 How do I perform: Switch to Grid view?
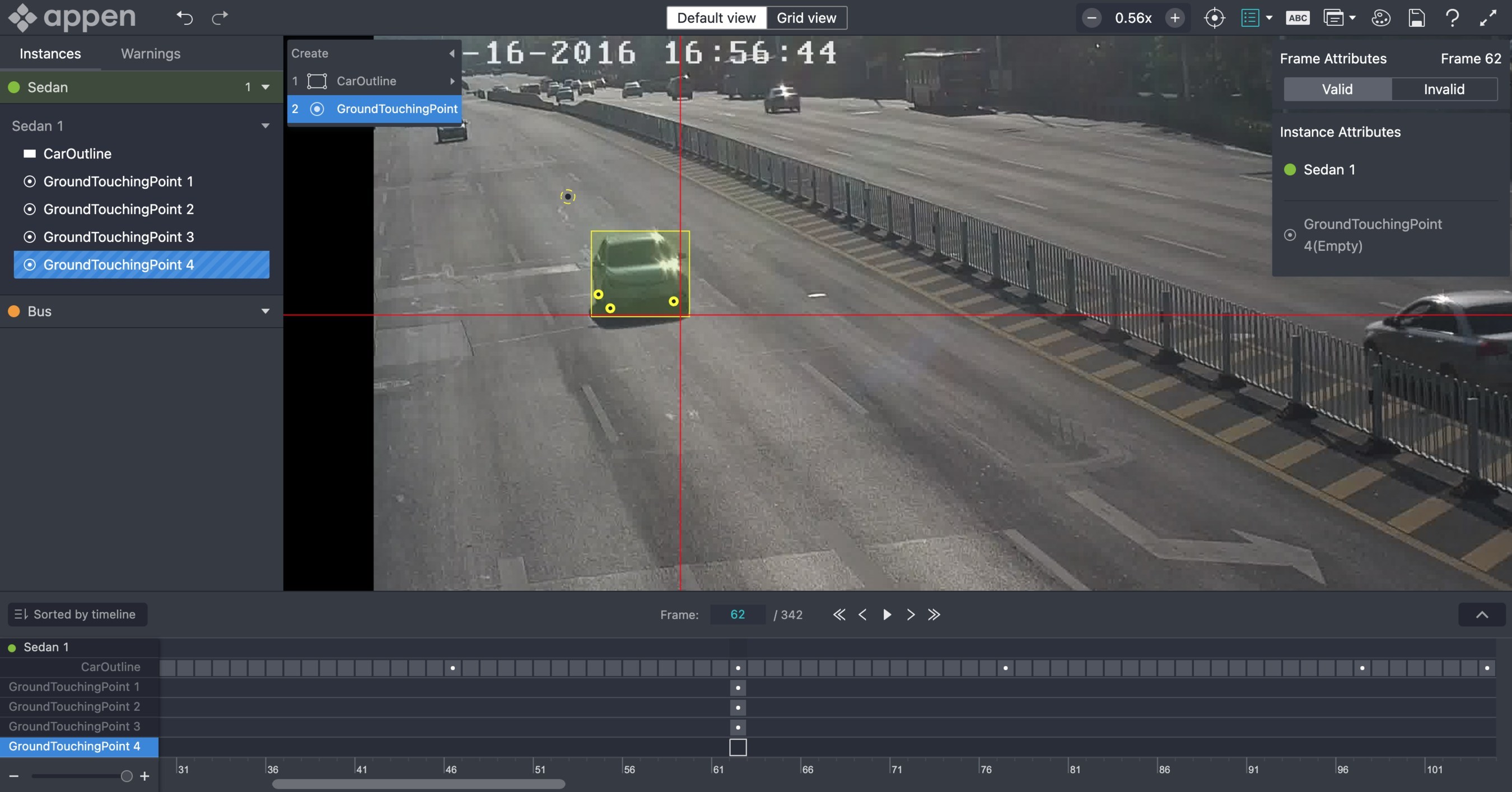click(x=806, y=18)
